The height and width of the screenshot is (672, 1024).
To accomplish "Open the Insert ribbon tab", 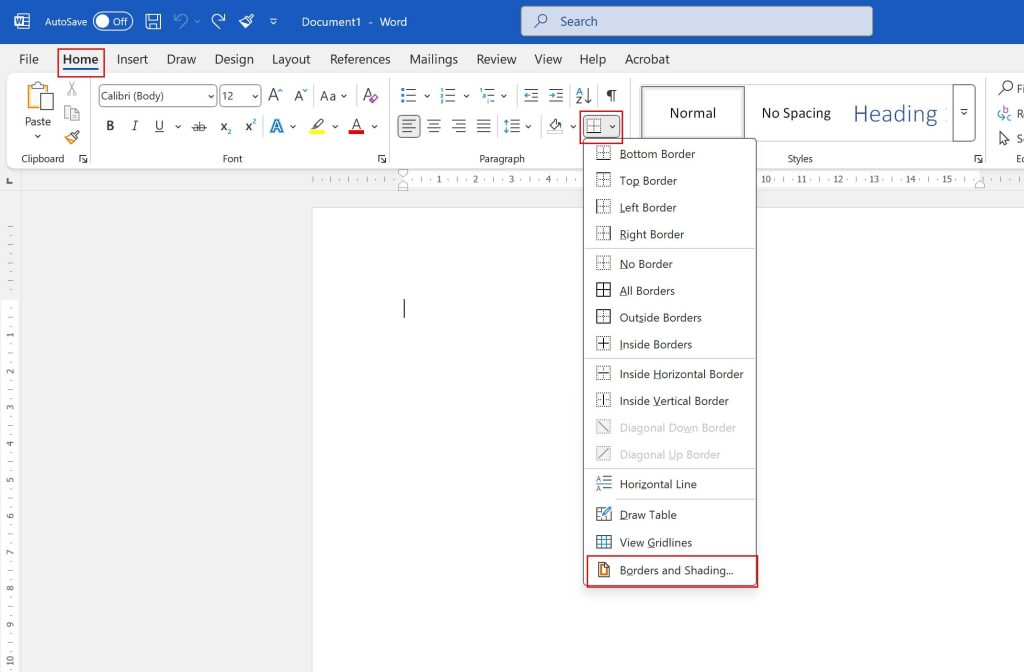I will tap(132, 59).
